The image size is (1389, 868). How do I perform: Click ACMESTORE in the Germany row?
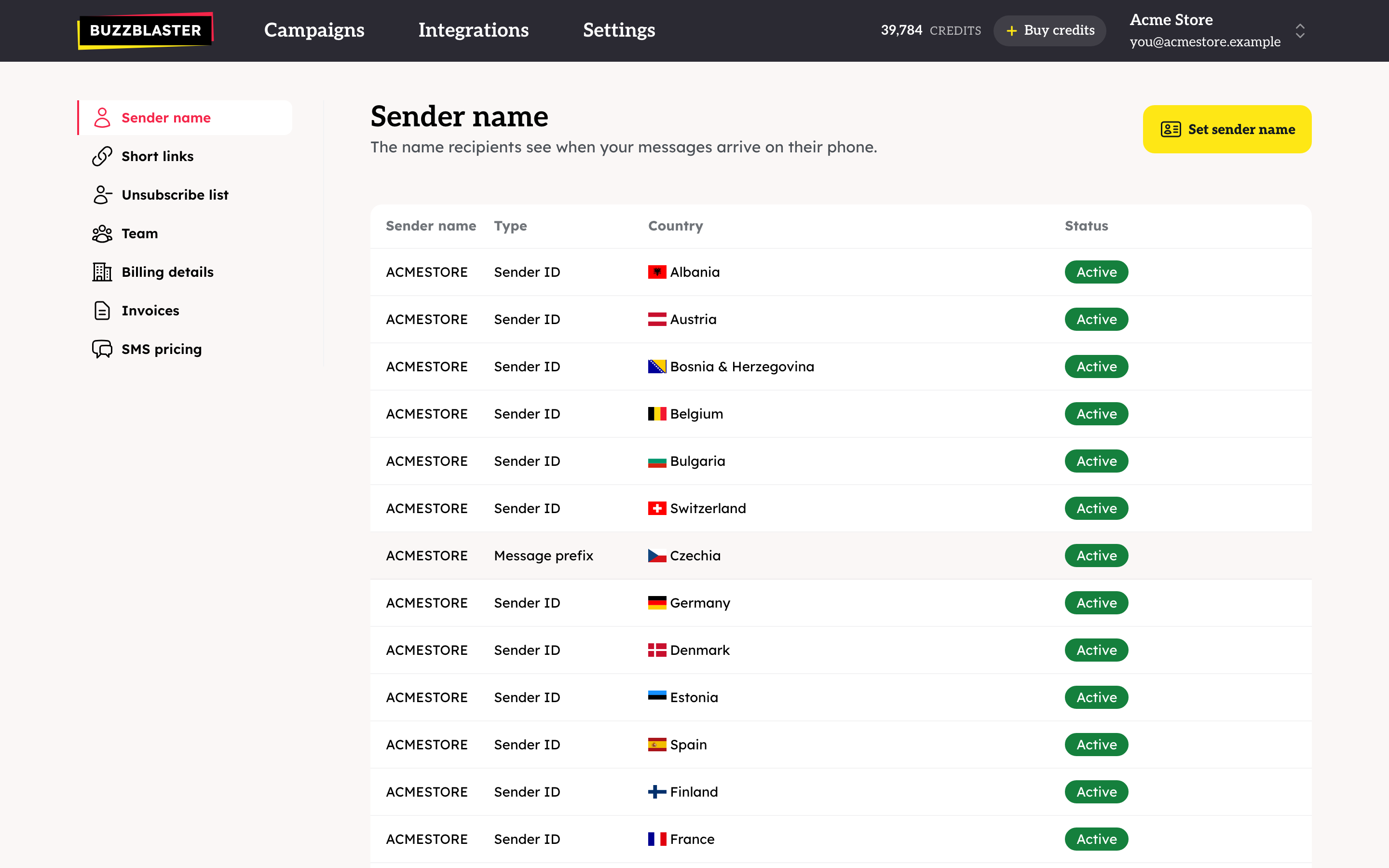(426, 603)
